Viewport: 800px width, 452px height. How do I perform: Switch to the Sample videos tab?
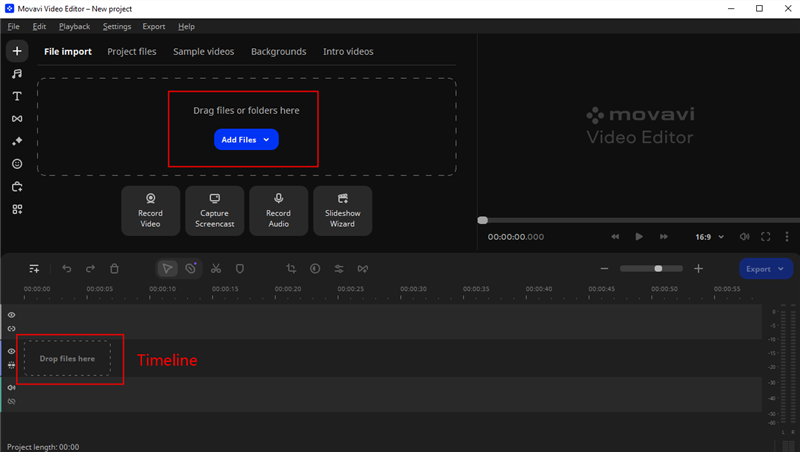(x=204, y=52)
